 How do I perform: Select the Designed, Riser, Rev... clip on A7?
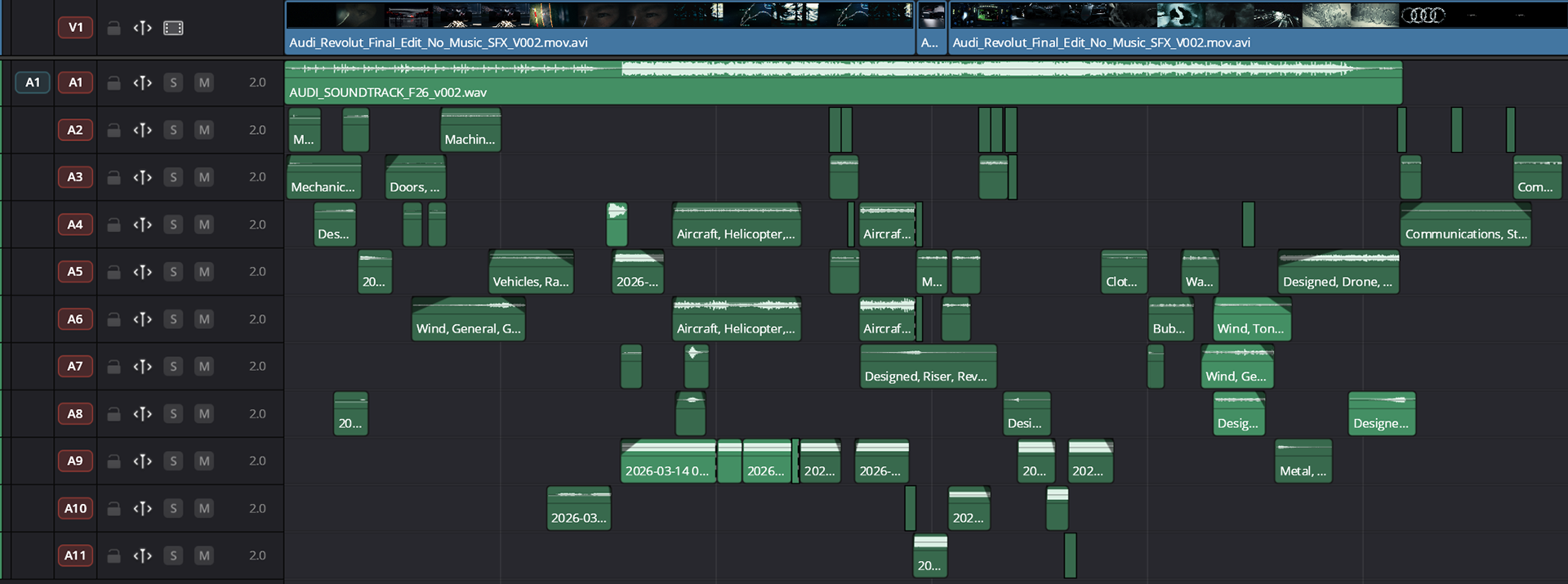point(928,367)
